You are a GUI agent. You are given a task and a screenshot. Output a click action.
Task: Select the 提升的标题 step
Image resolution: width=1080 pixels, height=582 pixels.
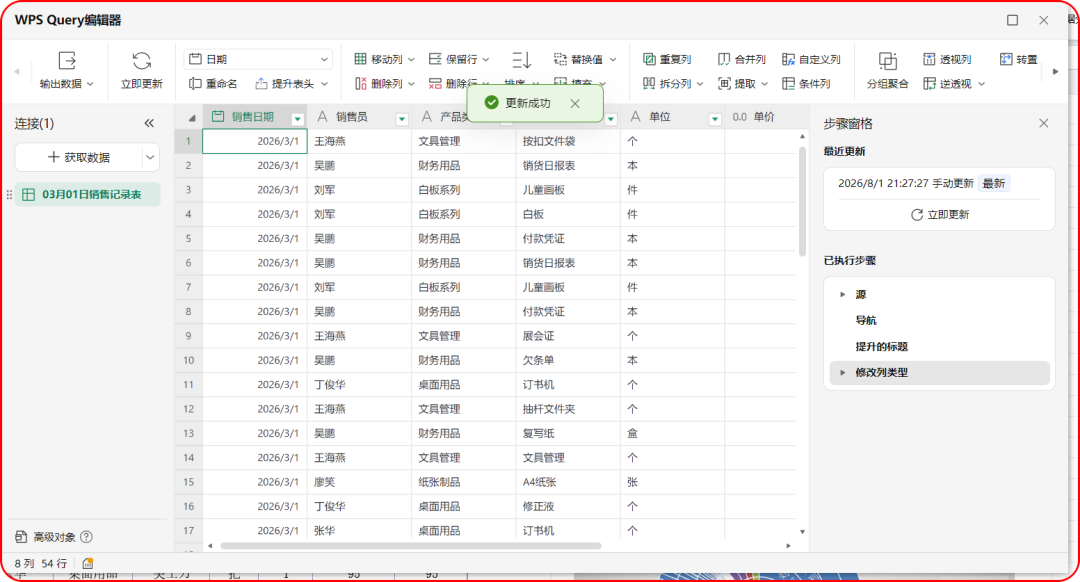[939, 346]
